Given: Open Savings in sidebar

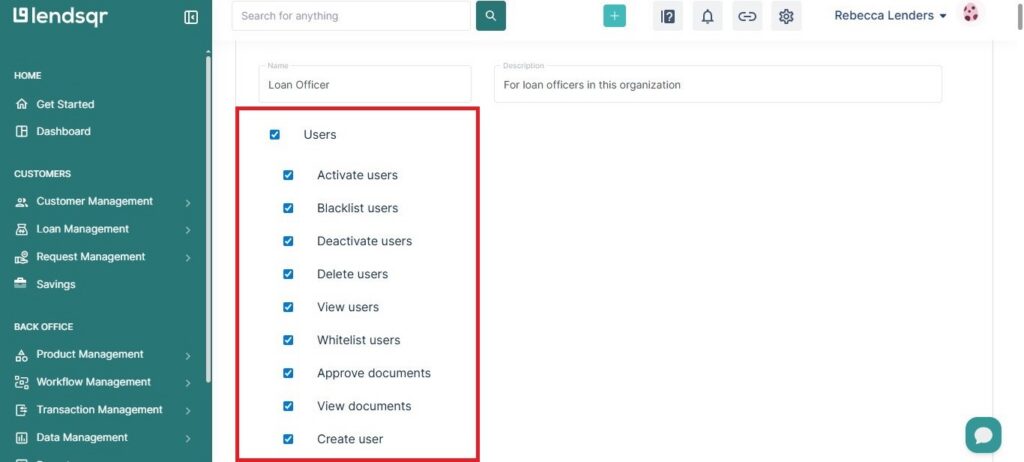Looking at the screenshot, I should [56, 284].
